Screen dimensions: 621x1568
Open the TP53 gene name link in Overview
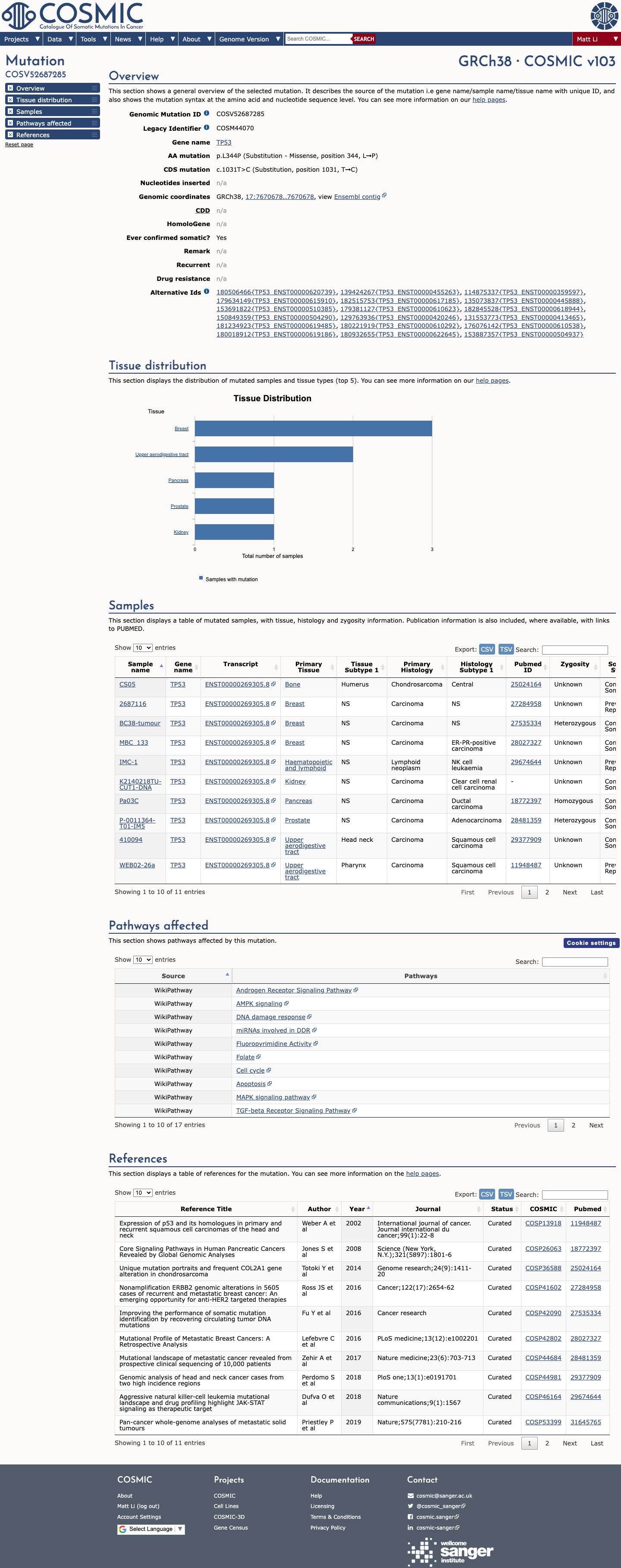coord(224,142)
